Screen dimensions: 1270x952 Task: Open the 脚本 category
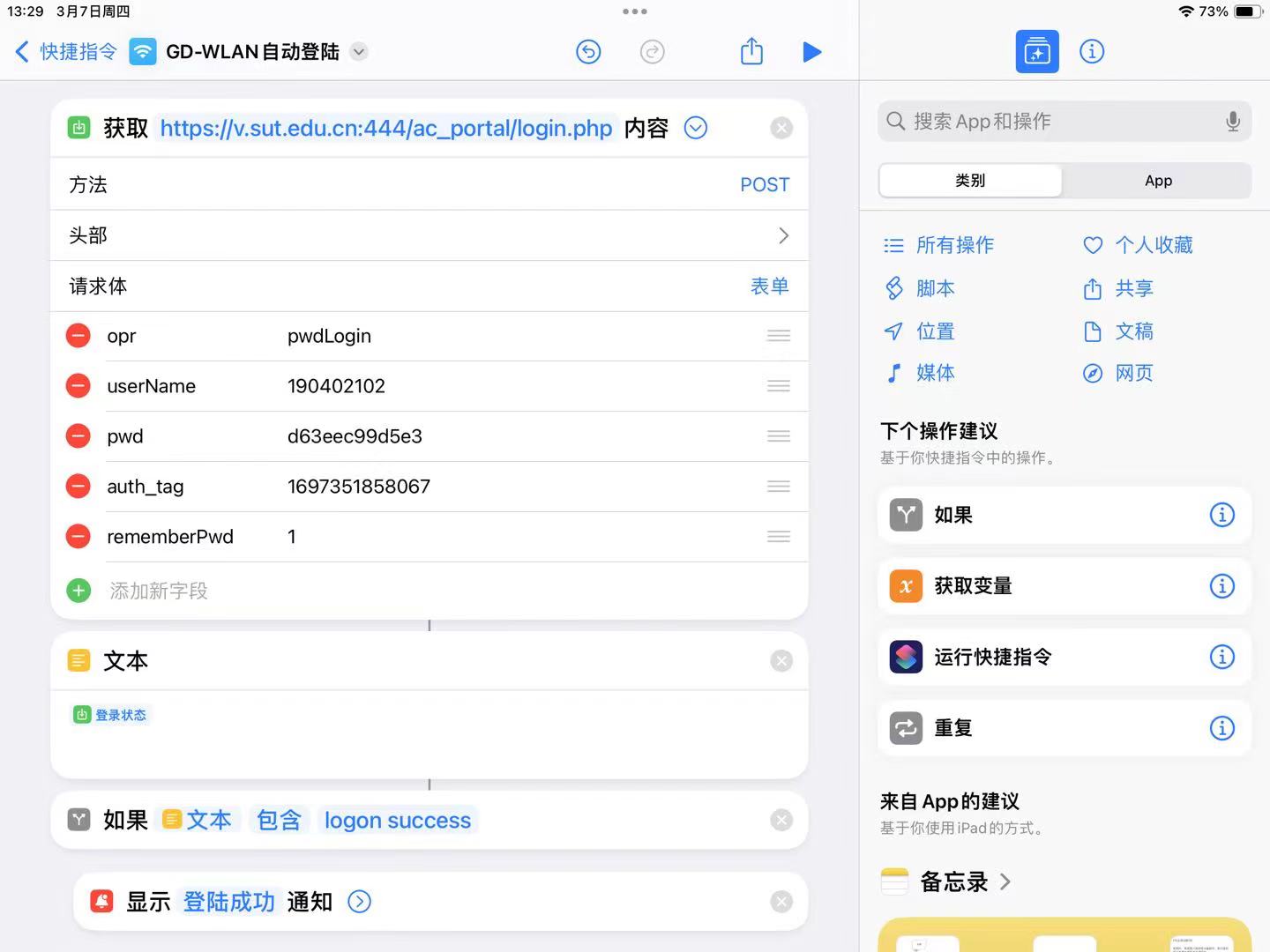(x=919, y=288)
